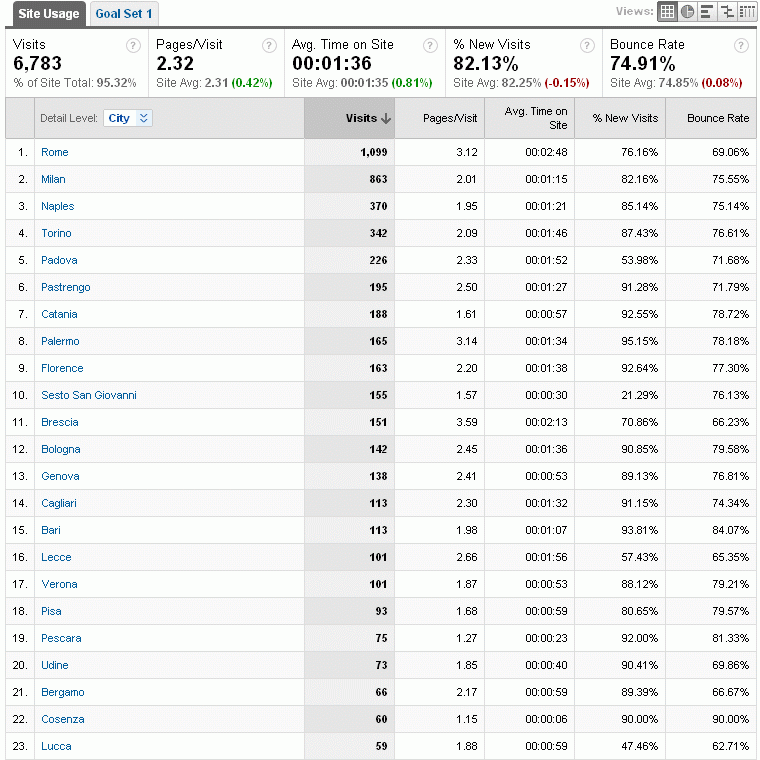Viewport: 760px width, 760px height.
Task: Select the Site Usage tab
Action: [x=48, y=14]
